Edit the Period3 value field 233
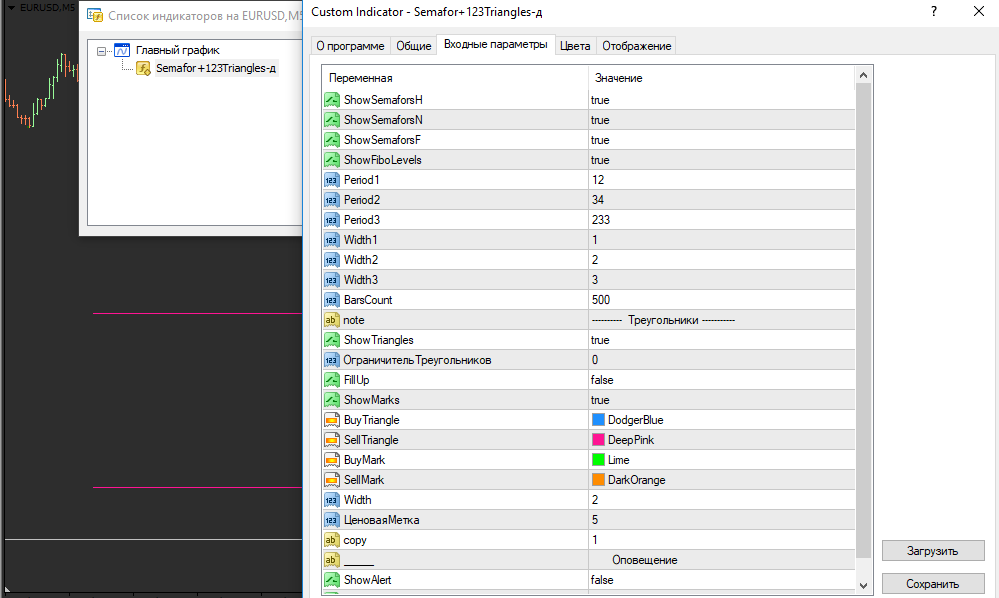 pos(720,220)
